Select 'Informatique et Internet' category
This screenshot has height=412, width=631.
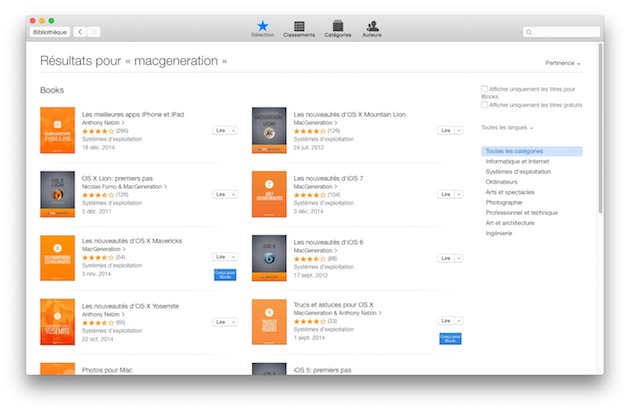[517, 161]
